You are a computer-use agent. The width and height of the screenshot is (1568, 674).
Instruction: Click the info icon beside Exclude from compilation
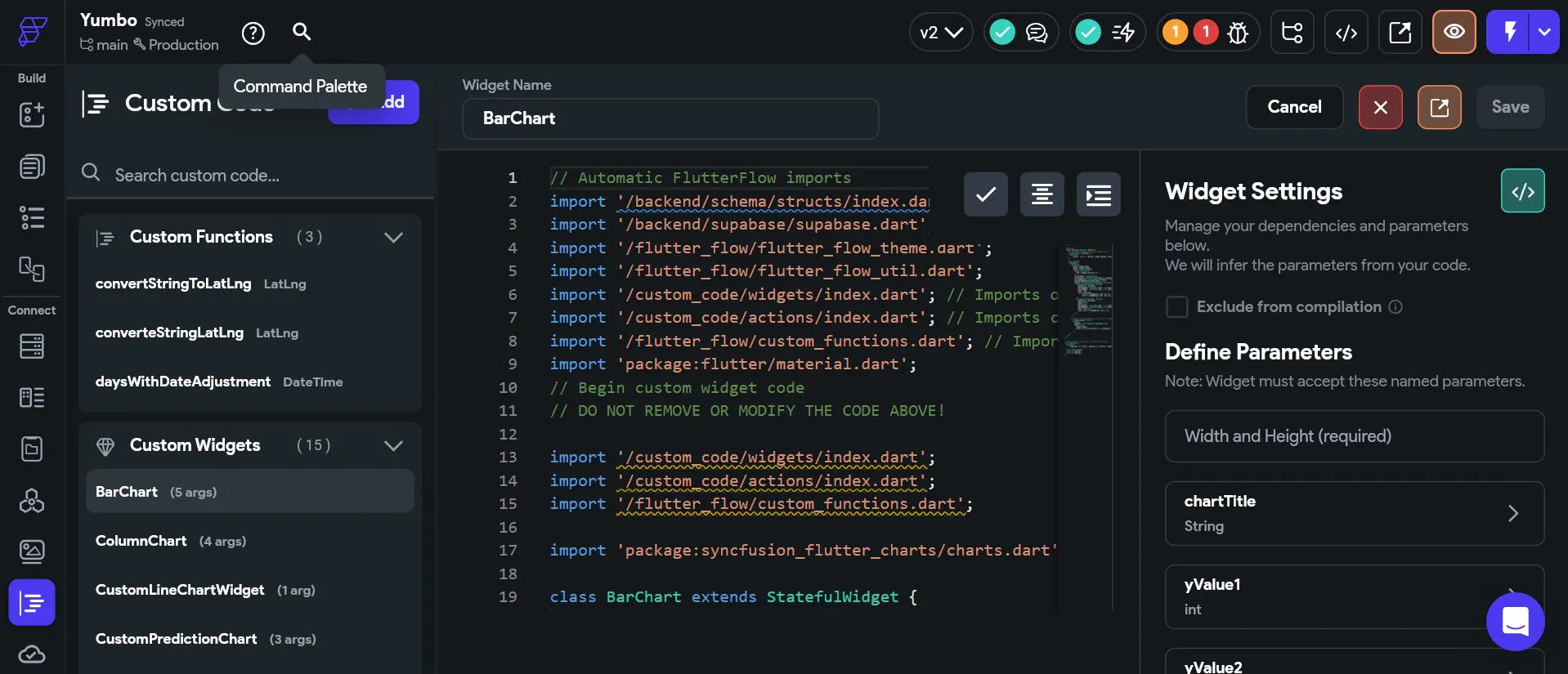click(1396, 307)
